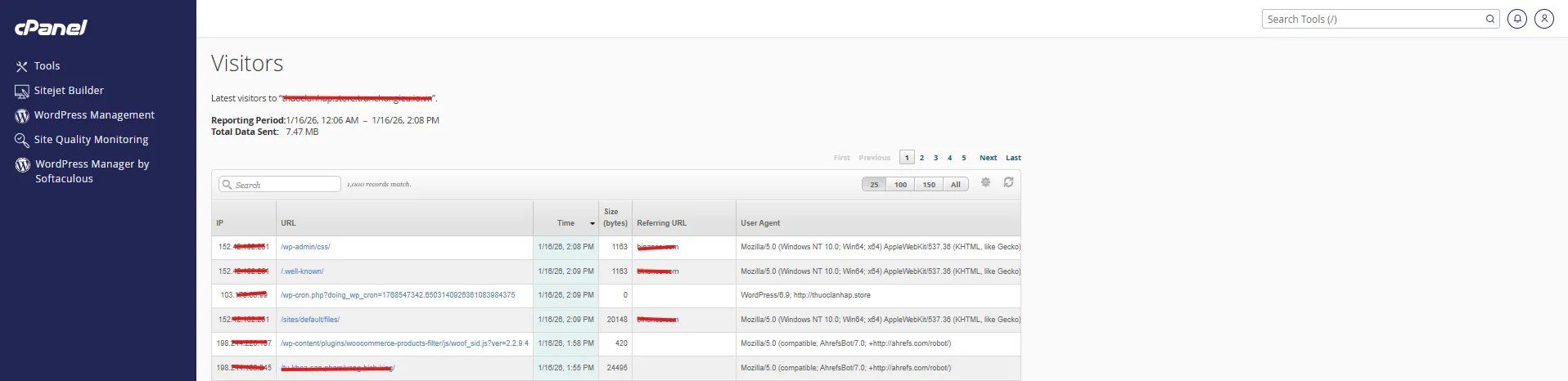Open the /sites/default/files/ URL link
Screen dimensions: 1568x381
[x=310, y=320]
